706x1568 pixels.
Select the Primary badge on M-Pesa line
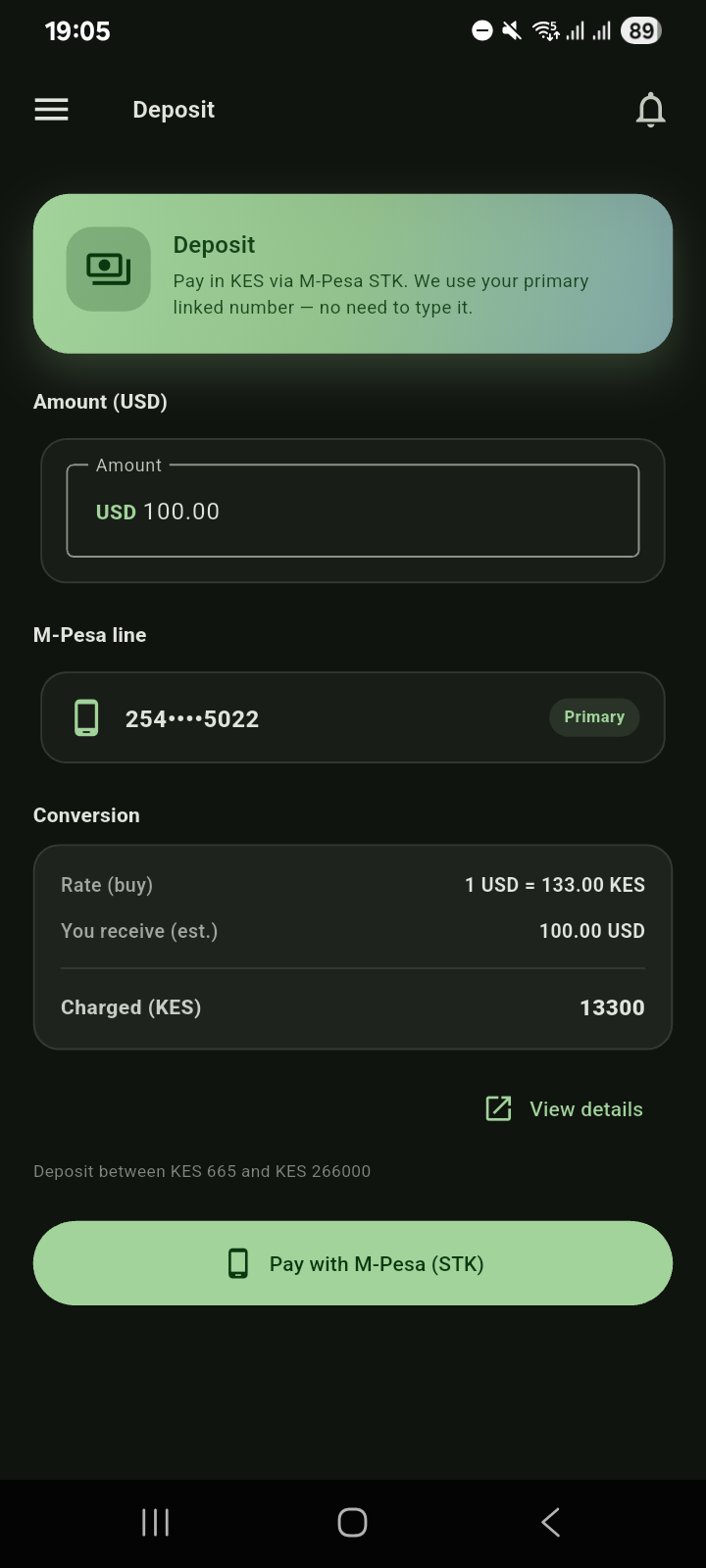click(594, 717)
